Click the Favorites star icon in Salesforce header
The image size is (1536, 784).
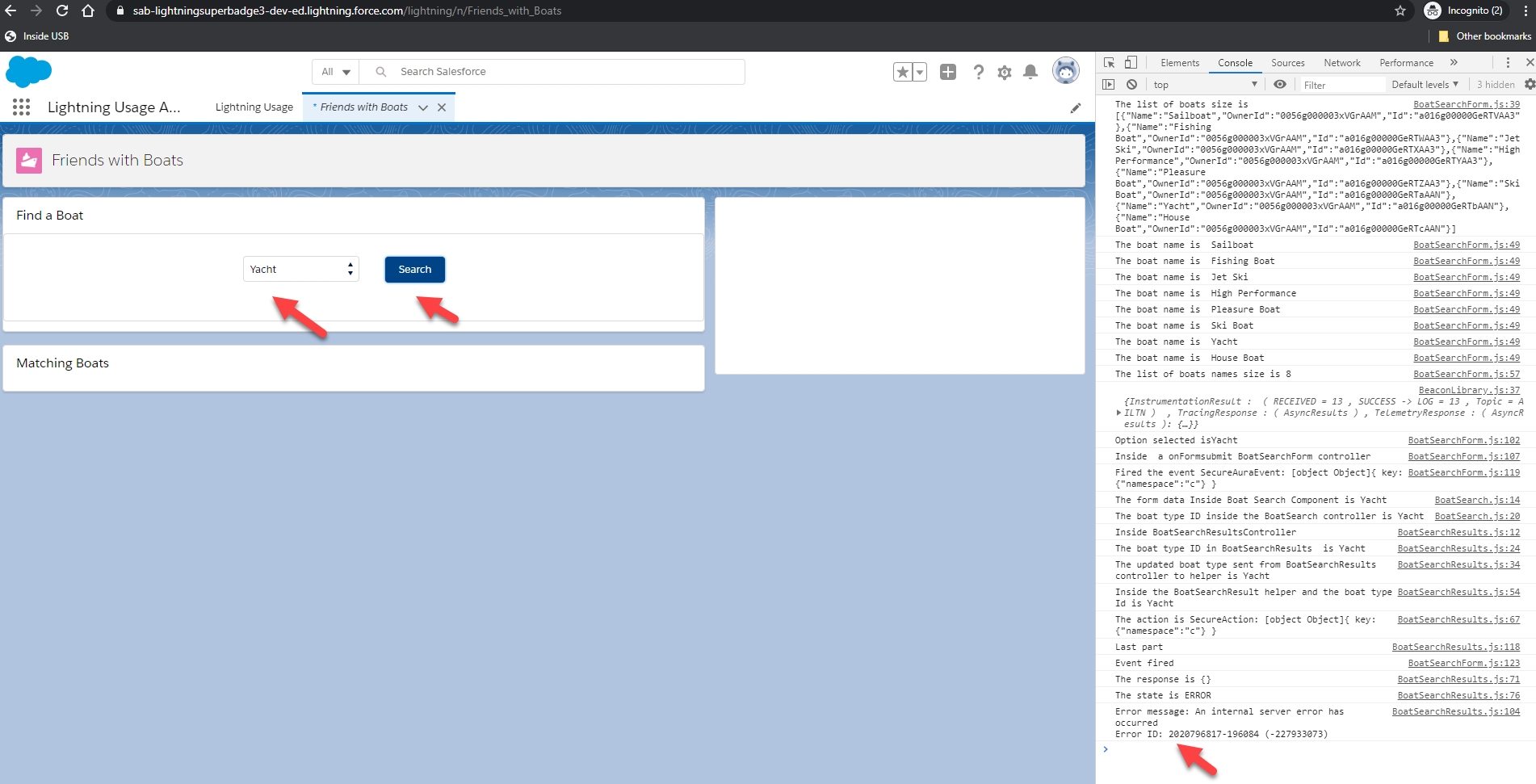pyautogui.click(x=903, y=72)
